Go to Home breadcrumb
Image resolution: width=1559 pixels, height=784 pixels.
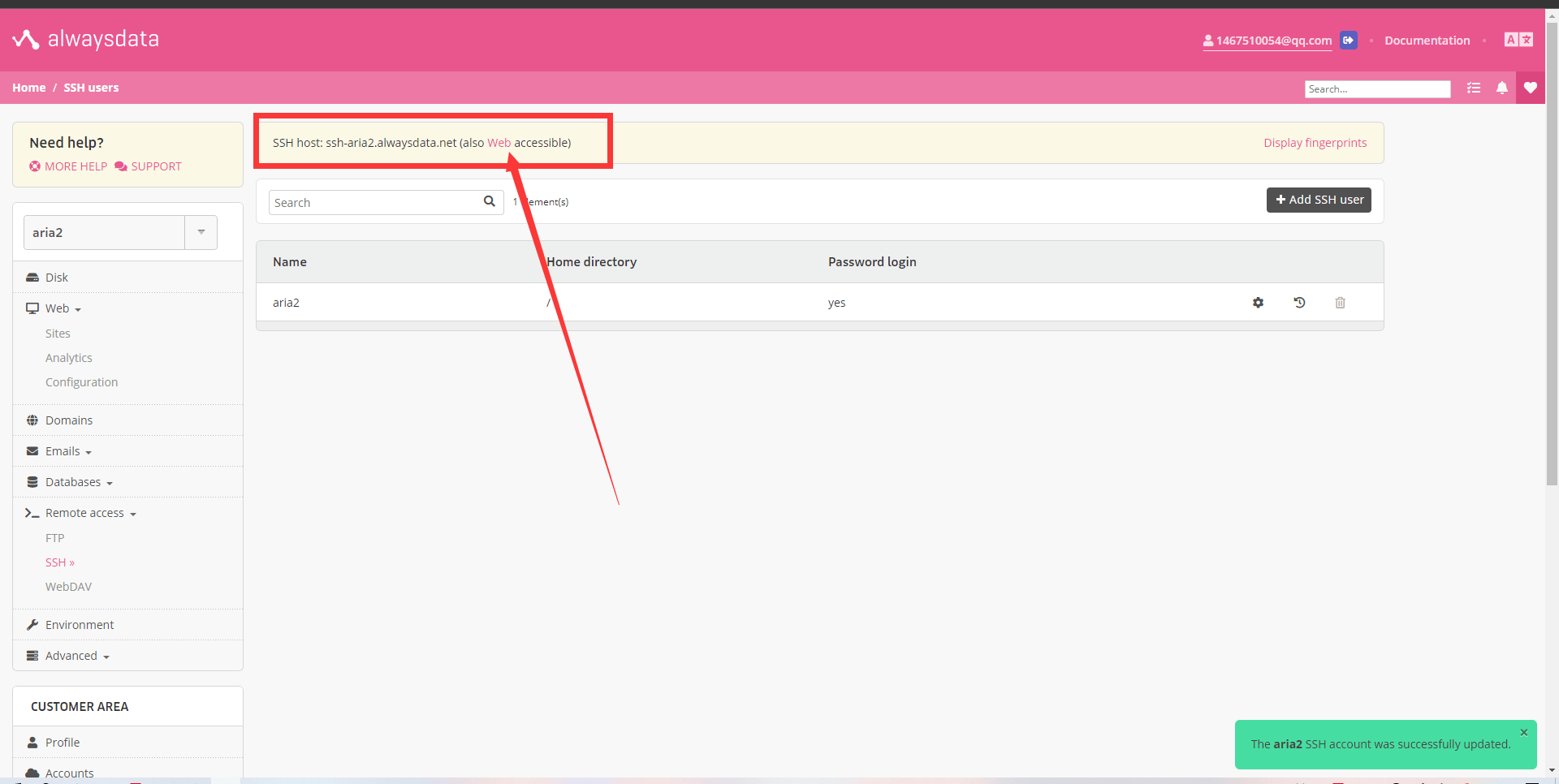point(28,88)
